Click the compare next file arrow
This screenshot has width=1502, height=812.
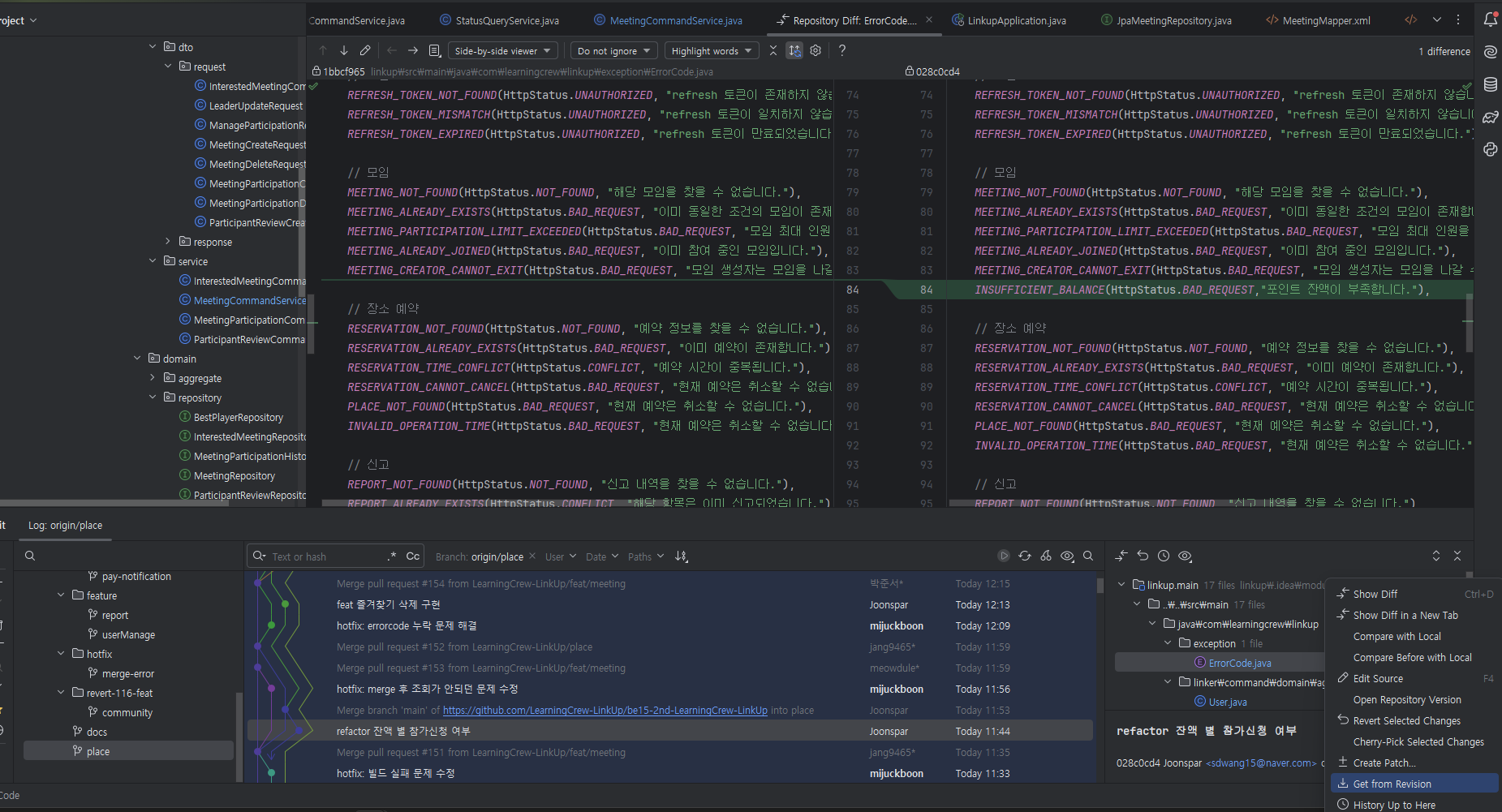[413, 50]
